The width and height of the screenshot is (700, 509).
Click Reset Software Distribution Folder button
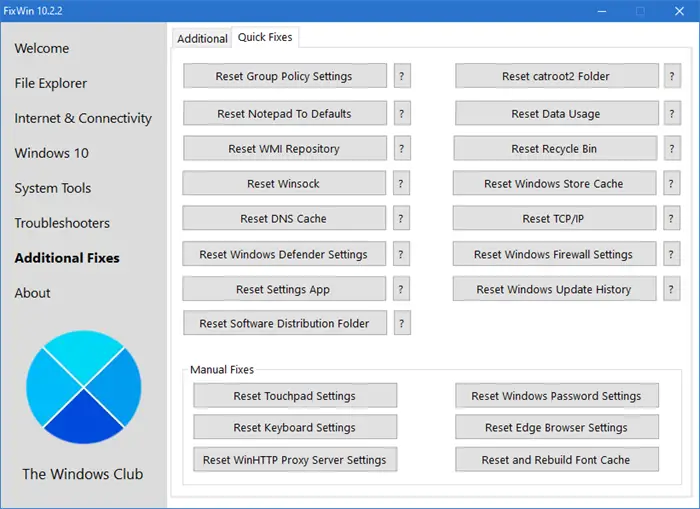(285, 323)
